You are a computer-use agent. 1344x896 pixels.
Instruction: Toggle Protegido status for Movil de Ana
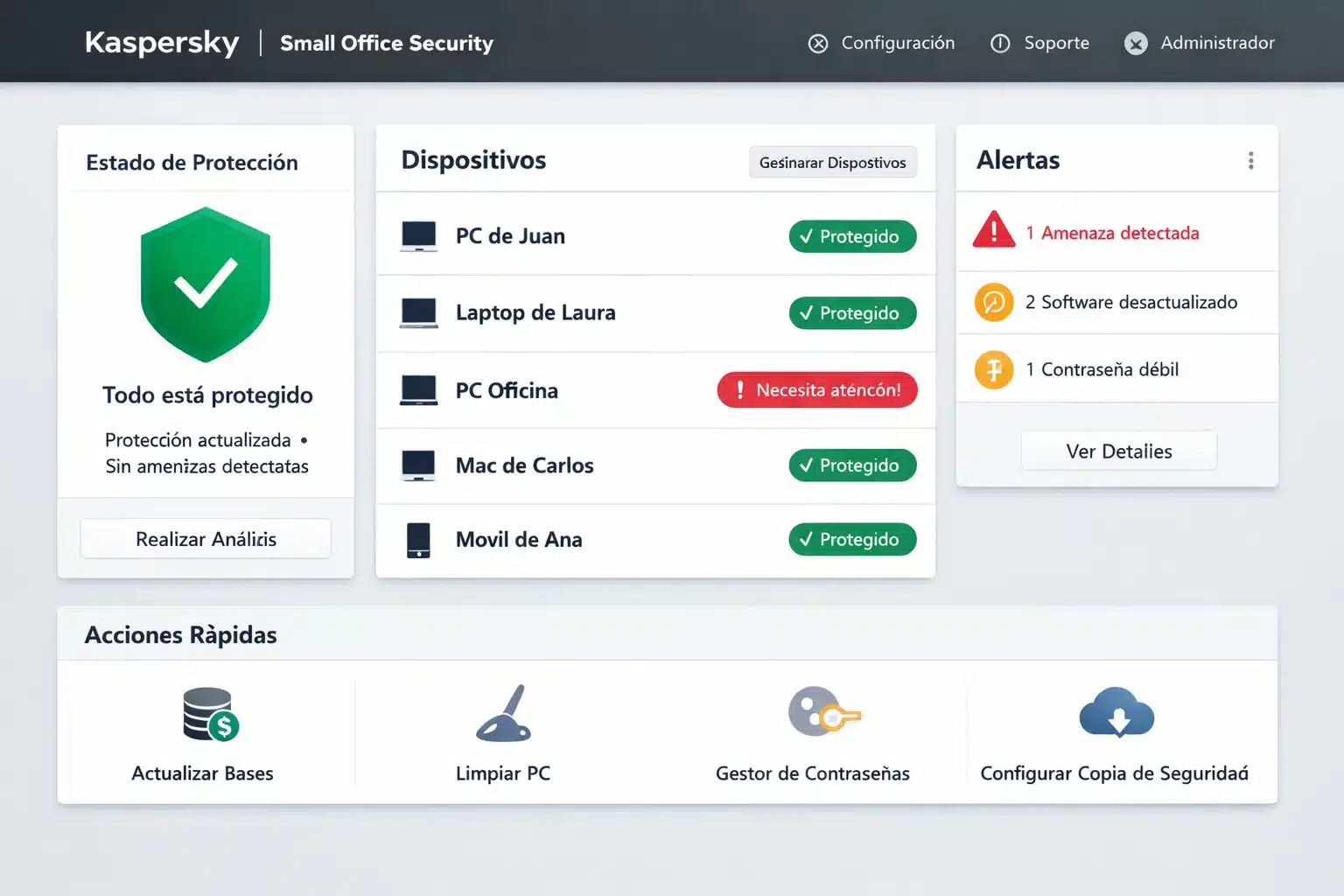point(851,539)
